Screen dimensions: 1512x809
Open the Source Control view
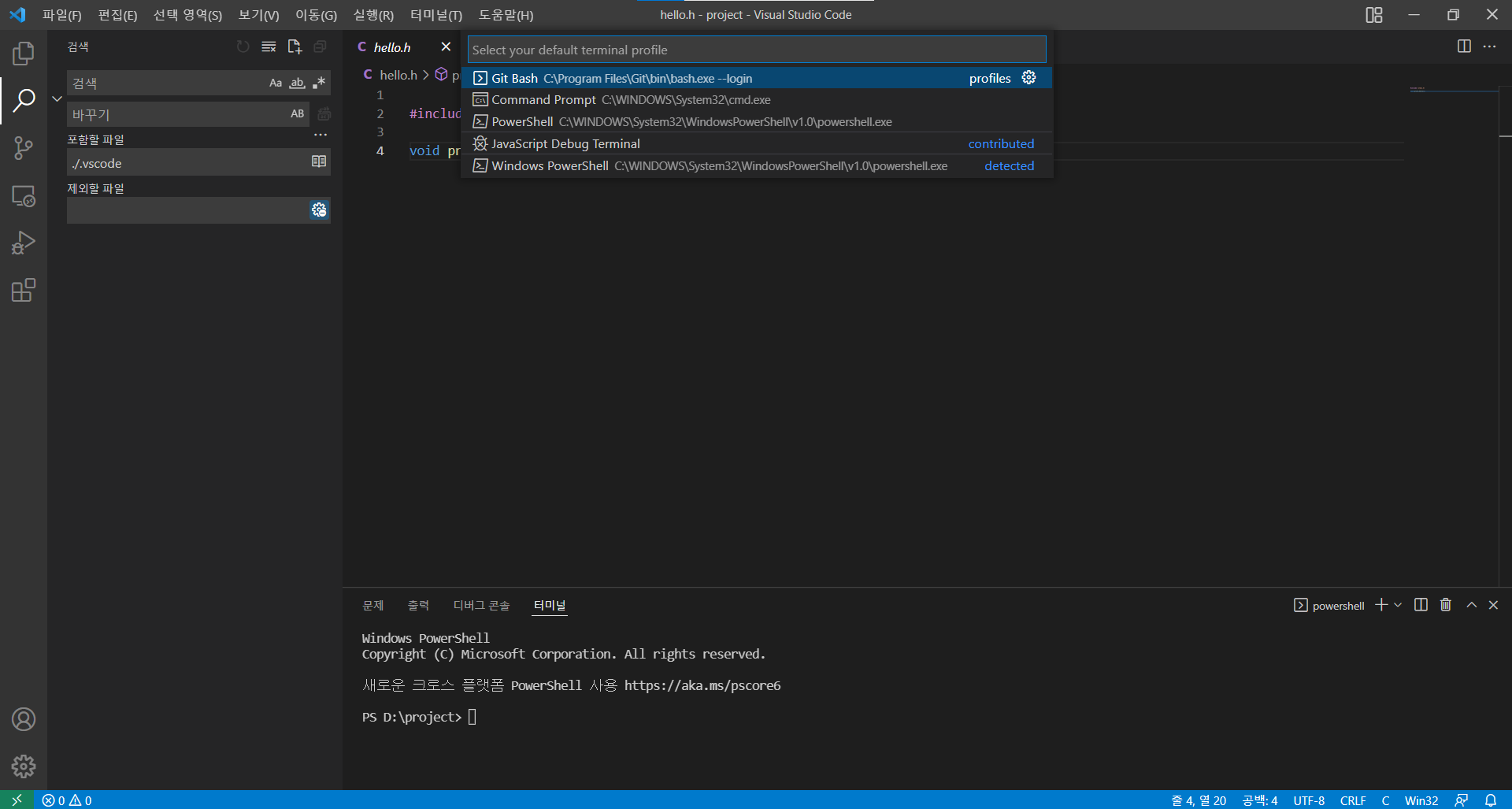[x=24, y=148]
